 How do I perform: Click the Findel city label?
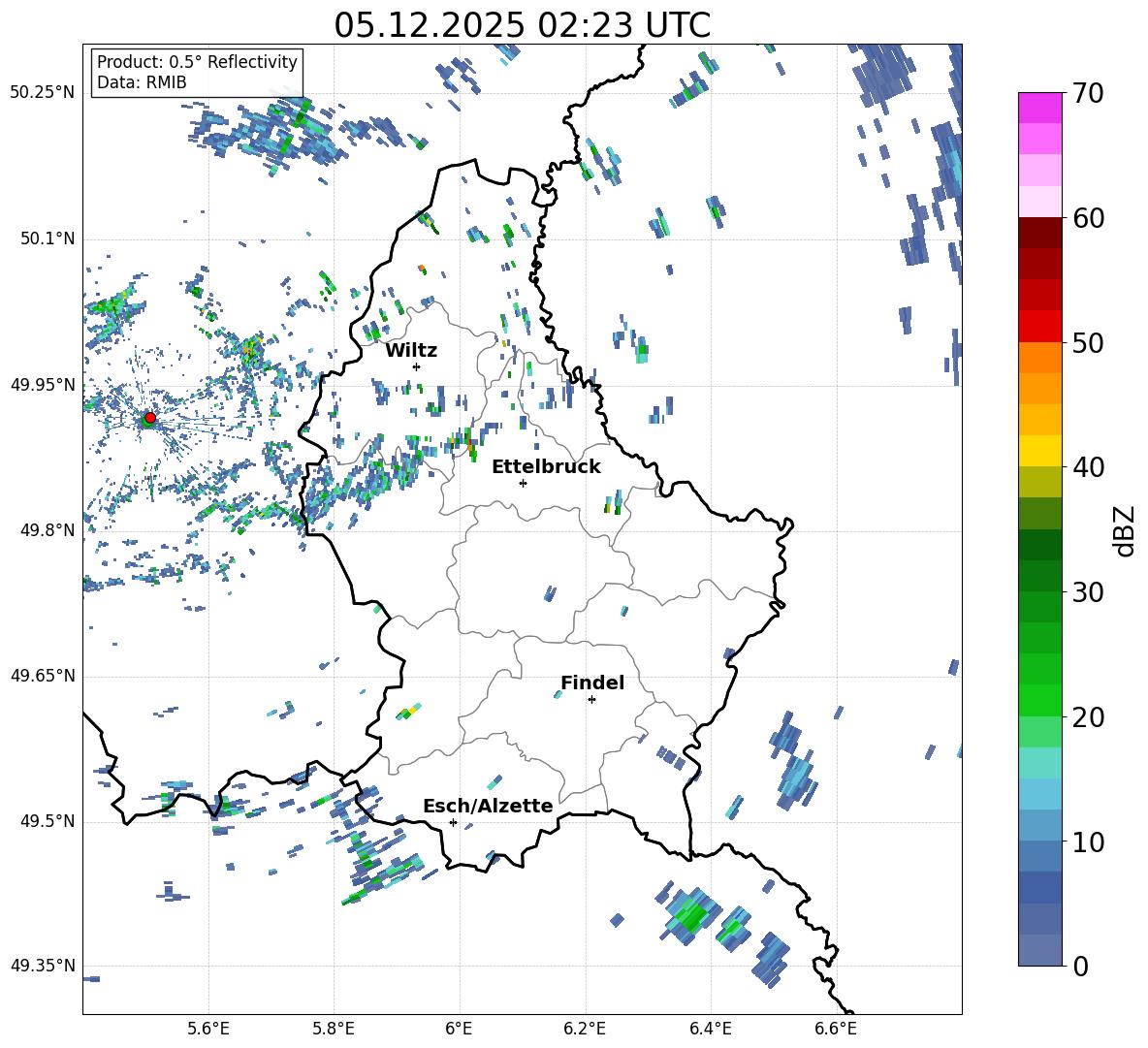592,683
